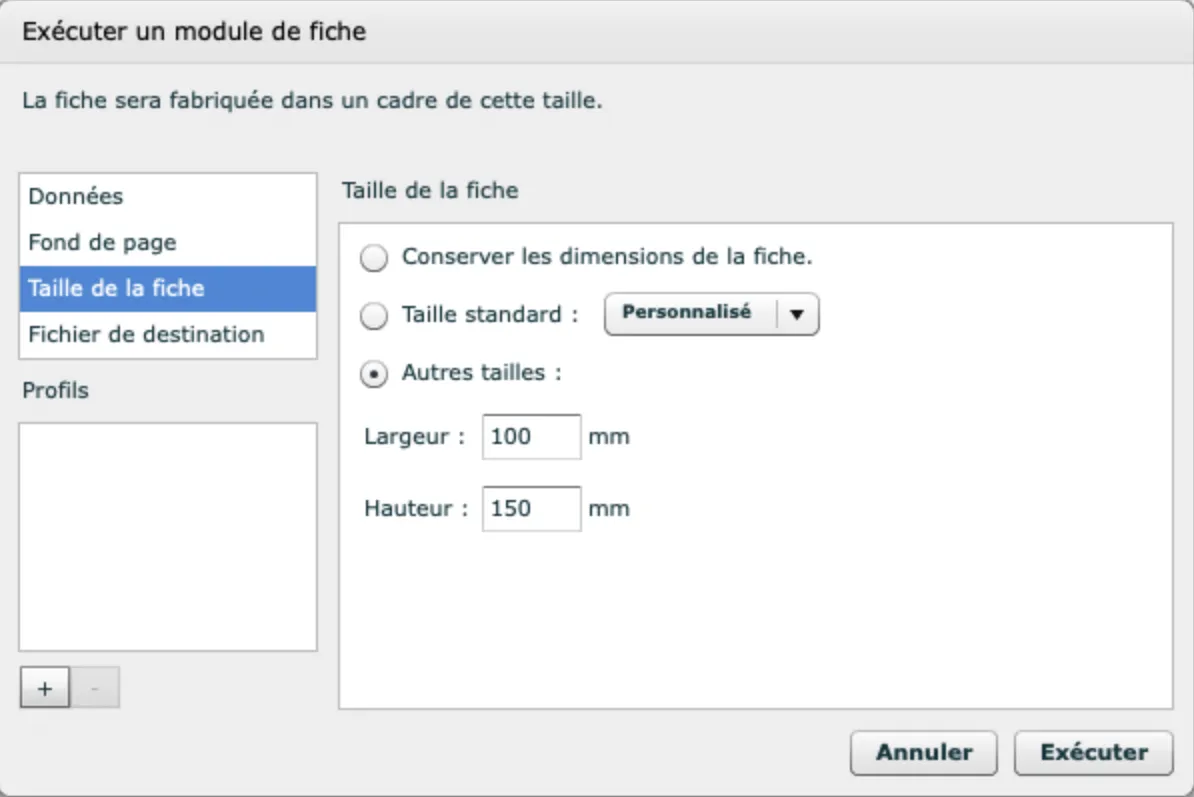Open the Personnalisé size combo box
The width and height of the screenshot is (1194, 797).
[x=688, y=314]
